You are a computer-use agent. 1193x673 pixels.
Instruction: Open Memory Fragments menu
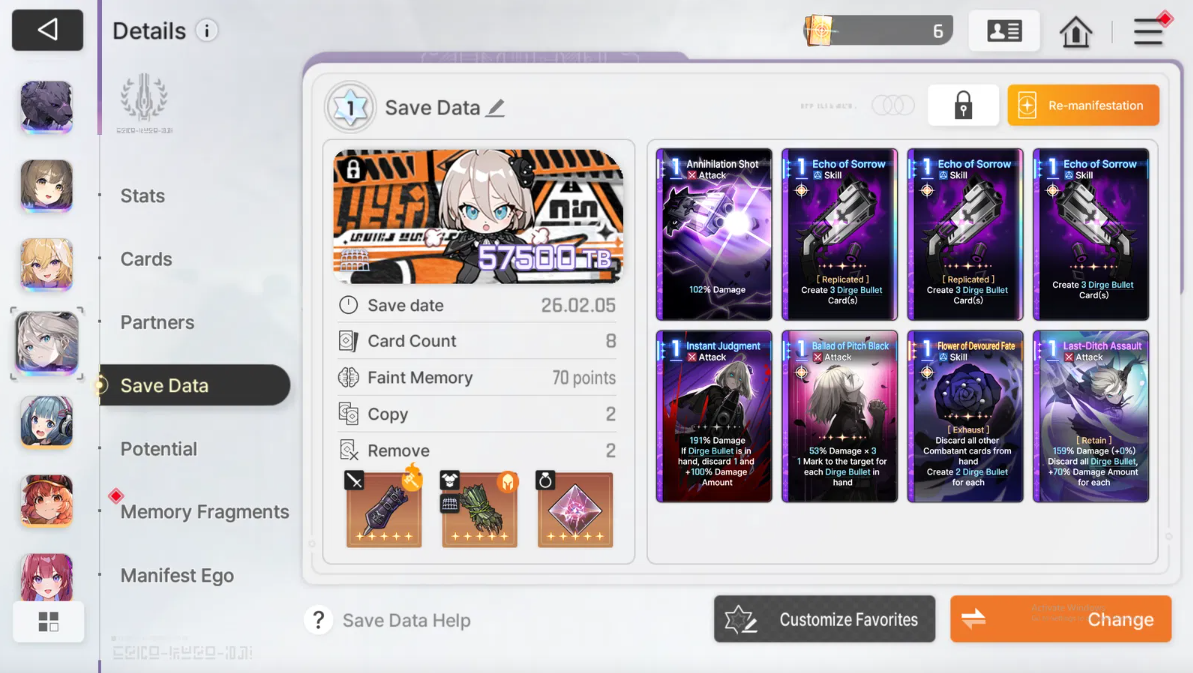pyautogui.click(x=204, y=512)
